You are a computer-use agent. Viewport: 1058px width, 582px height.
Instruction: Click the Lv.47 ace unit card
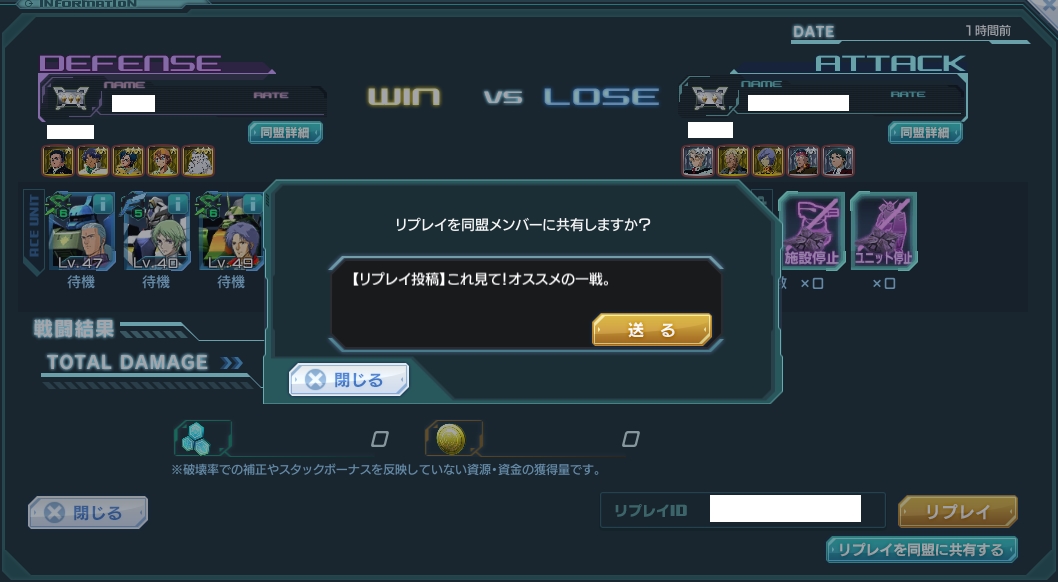tap(82, 231)
